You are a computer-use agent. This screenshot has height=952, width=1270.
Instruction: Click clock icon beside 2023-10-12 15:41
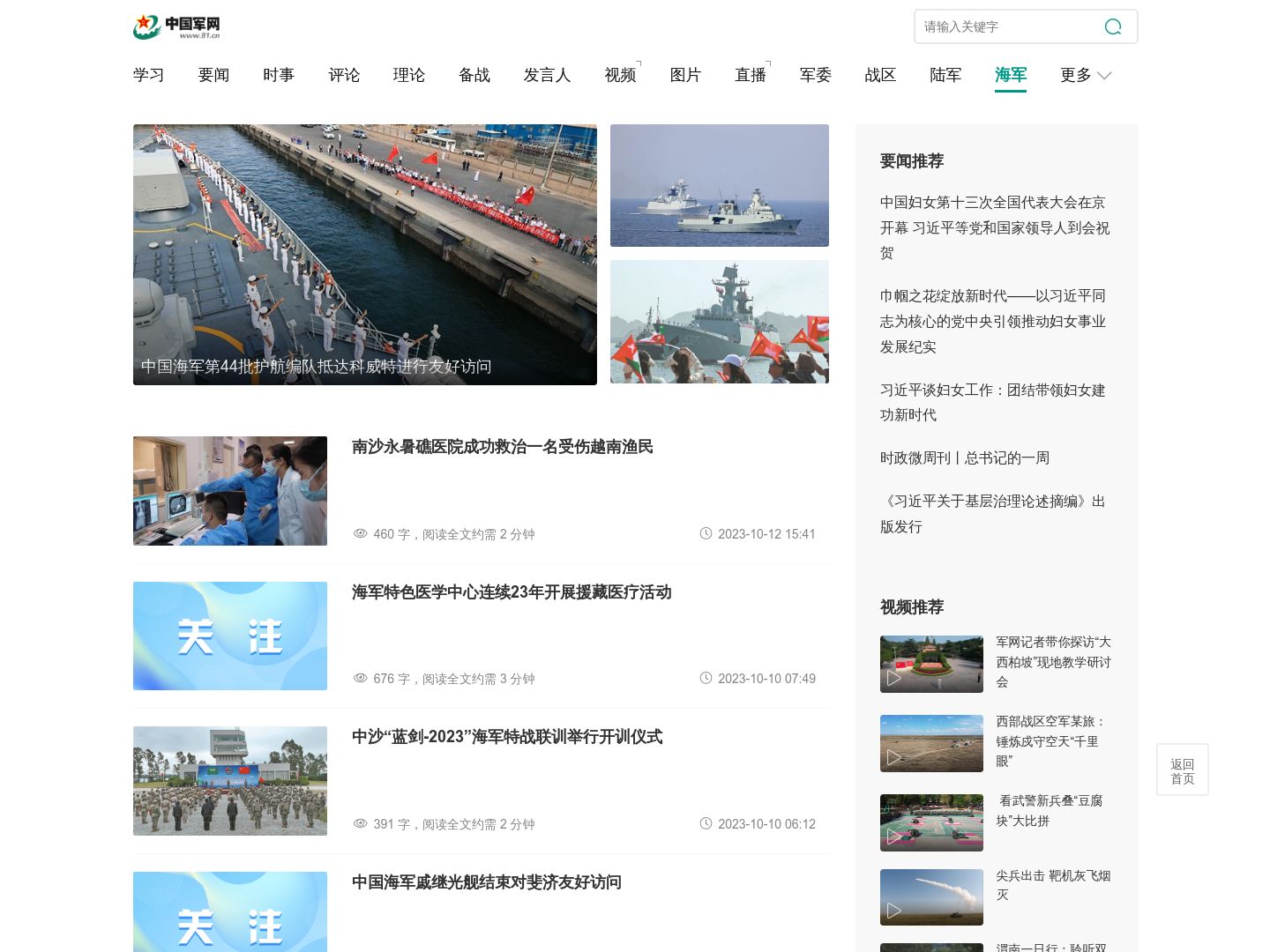point(706,533)
